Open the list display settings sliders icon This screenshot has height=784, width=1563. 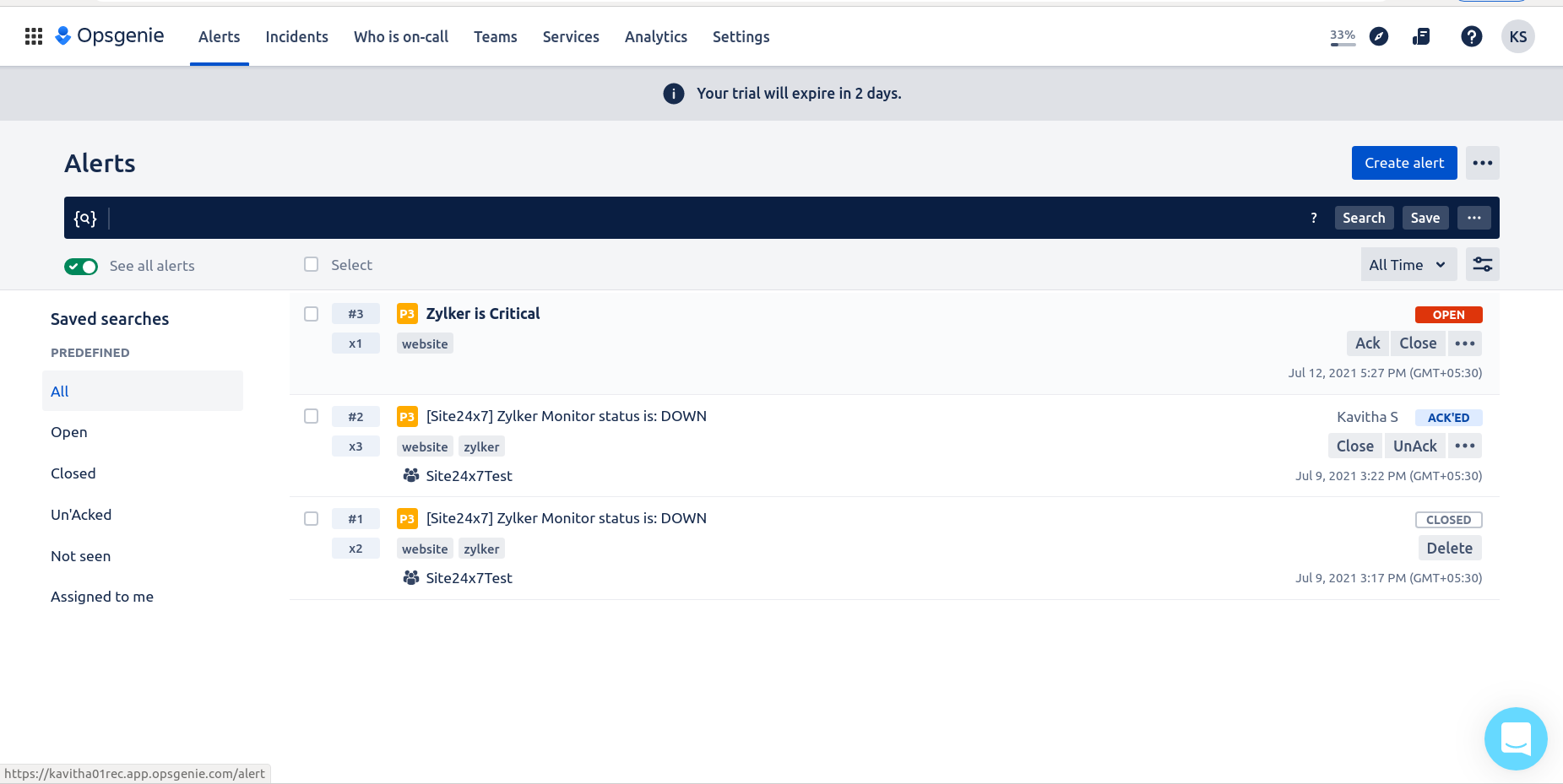(1482, 264)
